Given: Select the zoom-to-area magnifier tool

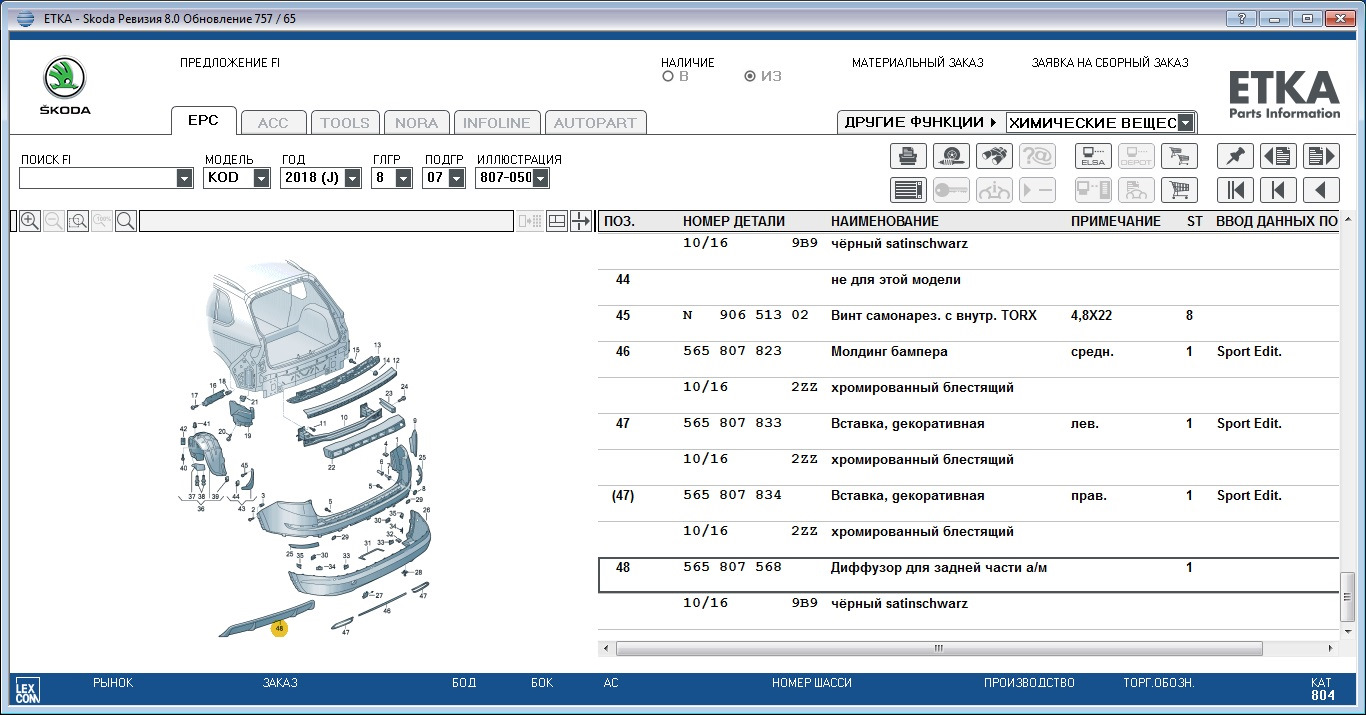Looking at the screenshot, I should point(78,221).
